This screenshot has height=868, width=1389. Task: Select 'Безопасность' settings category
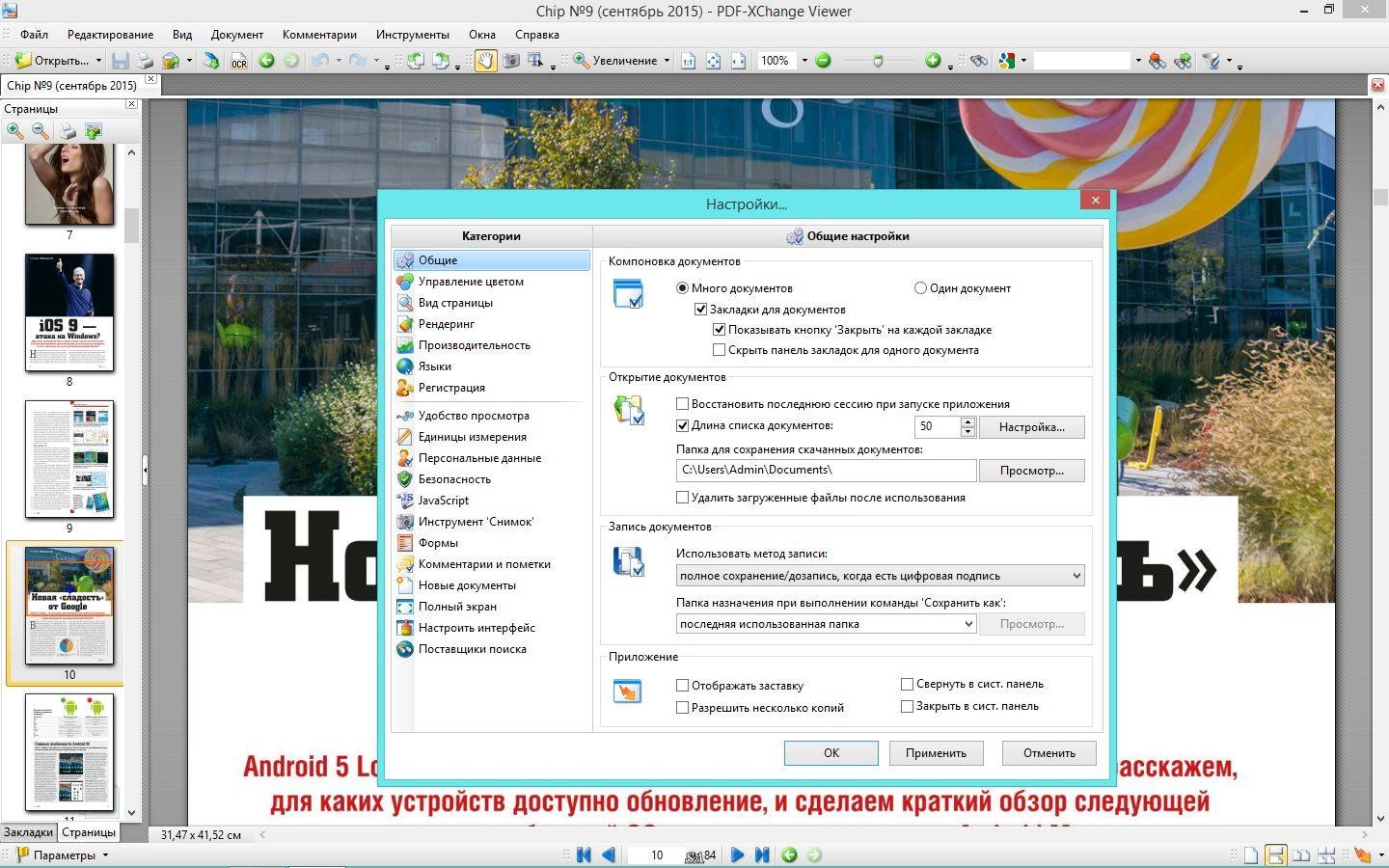(454, 479)
